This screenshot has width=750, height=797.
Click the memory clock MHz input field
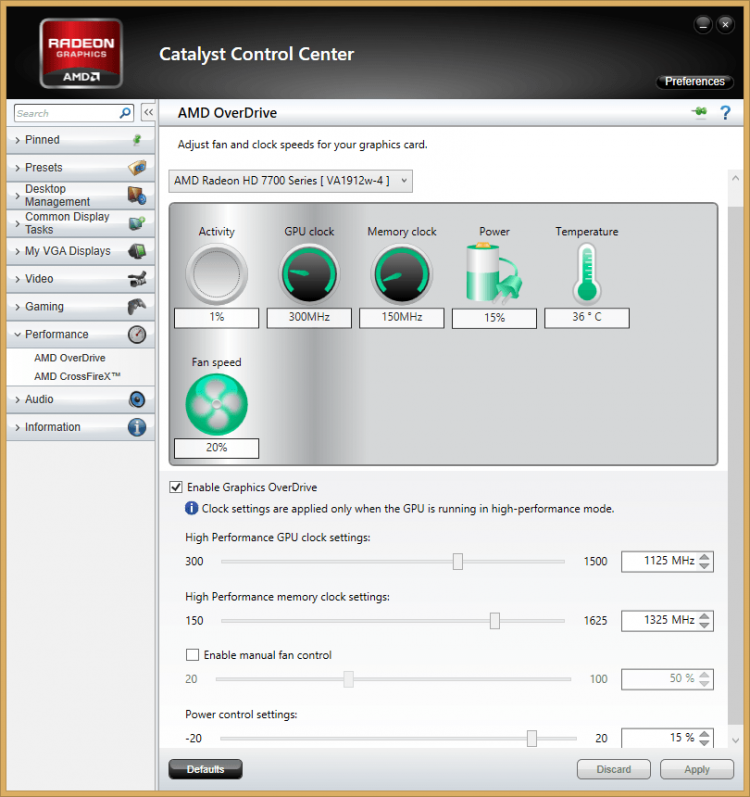click(658, 620)
